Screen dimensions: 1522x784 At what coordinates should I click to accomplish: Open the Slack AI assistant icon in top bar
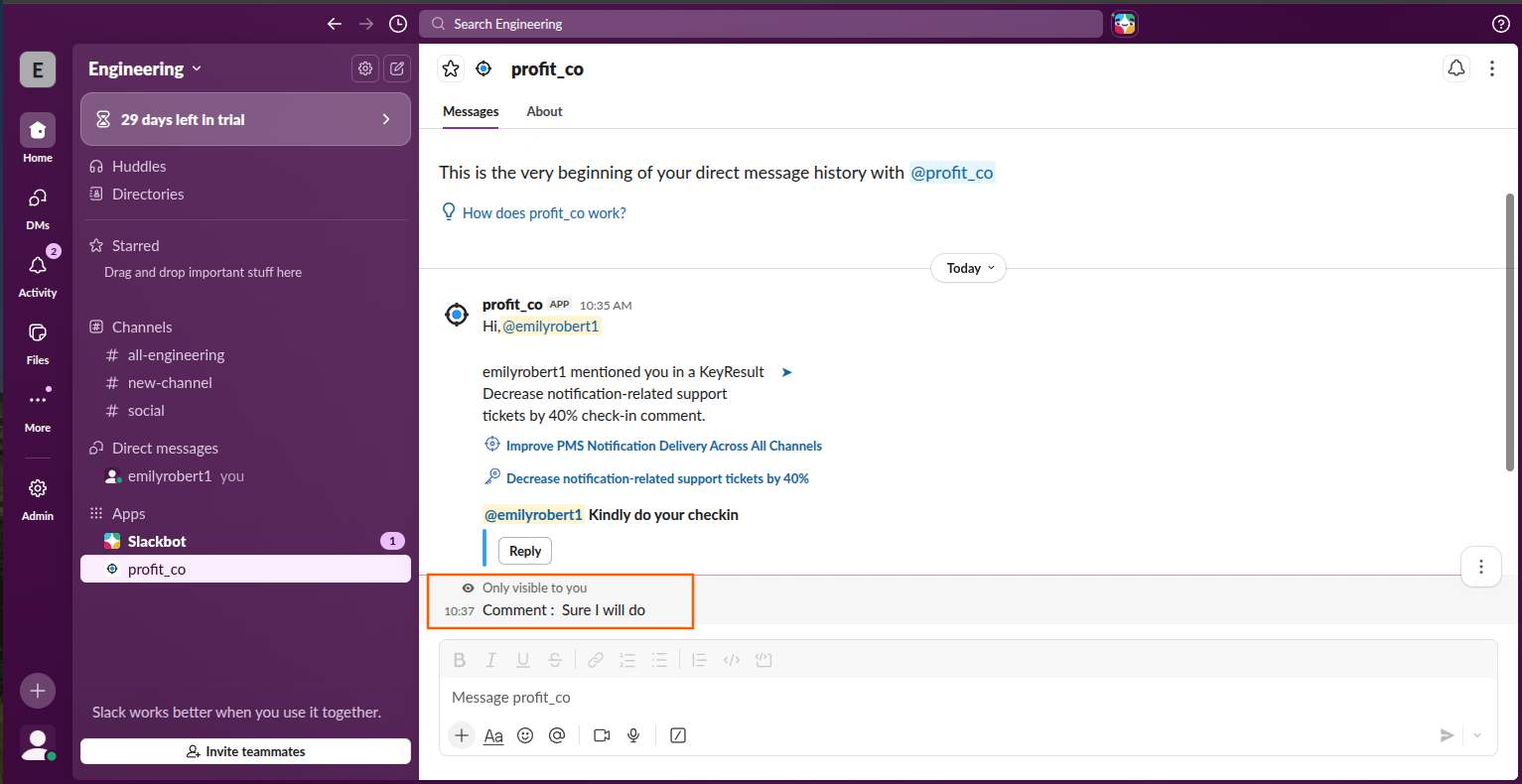[x=1124, y=24]
